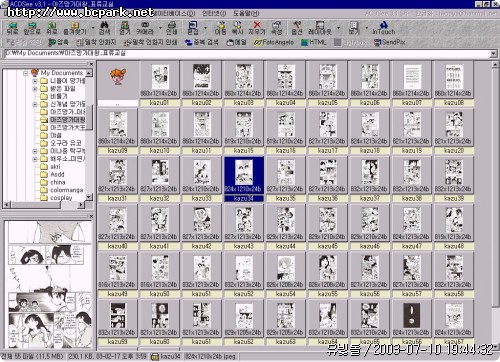500x362 pixels.
Task: Click the 복사 copy-to icon
Action: [238, 28]
